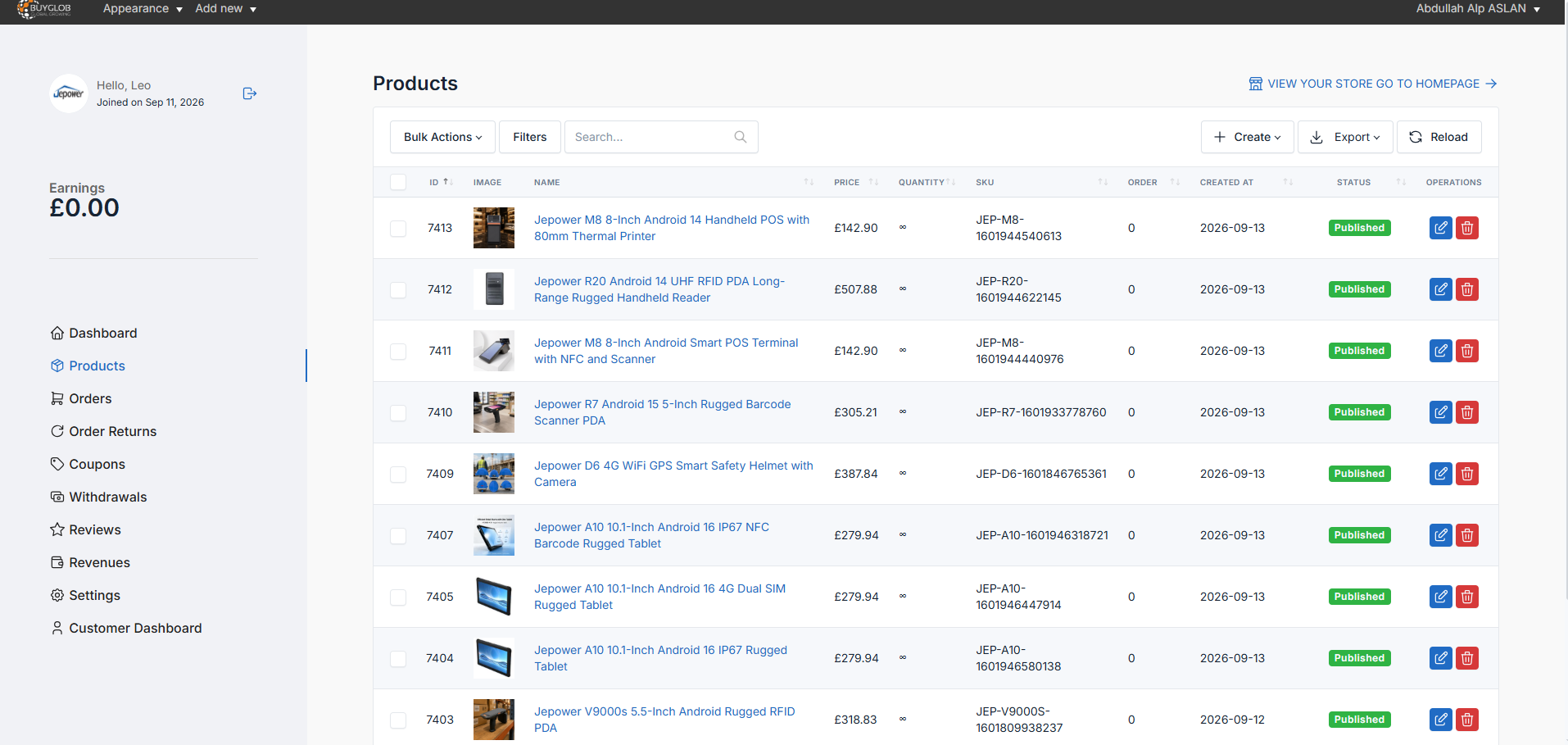Delete product 7403 using the trash icon
The image size is (1568, 745).
[1467, 720]
